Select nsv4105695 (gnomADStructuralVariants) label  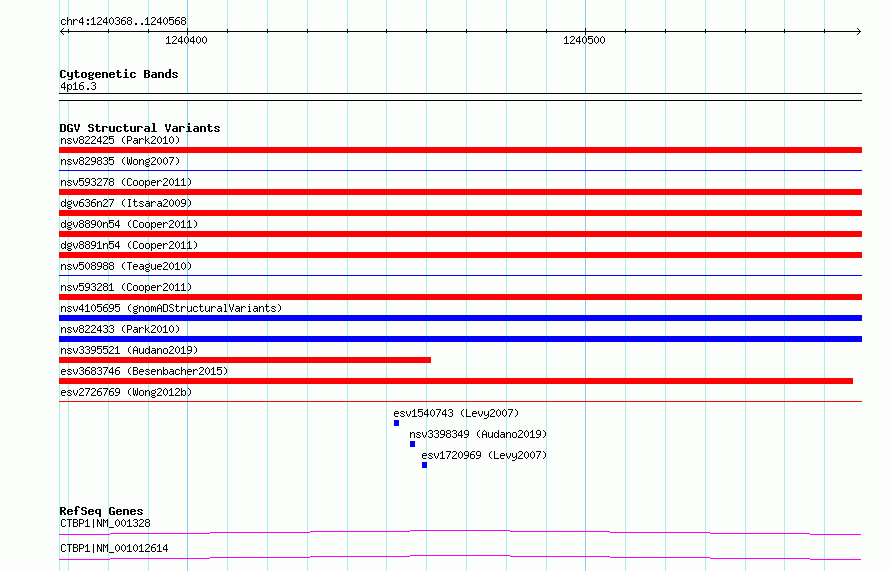[x=171, y=308]
